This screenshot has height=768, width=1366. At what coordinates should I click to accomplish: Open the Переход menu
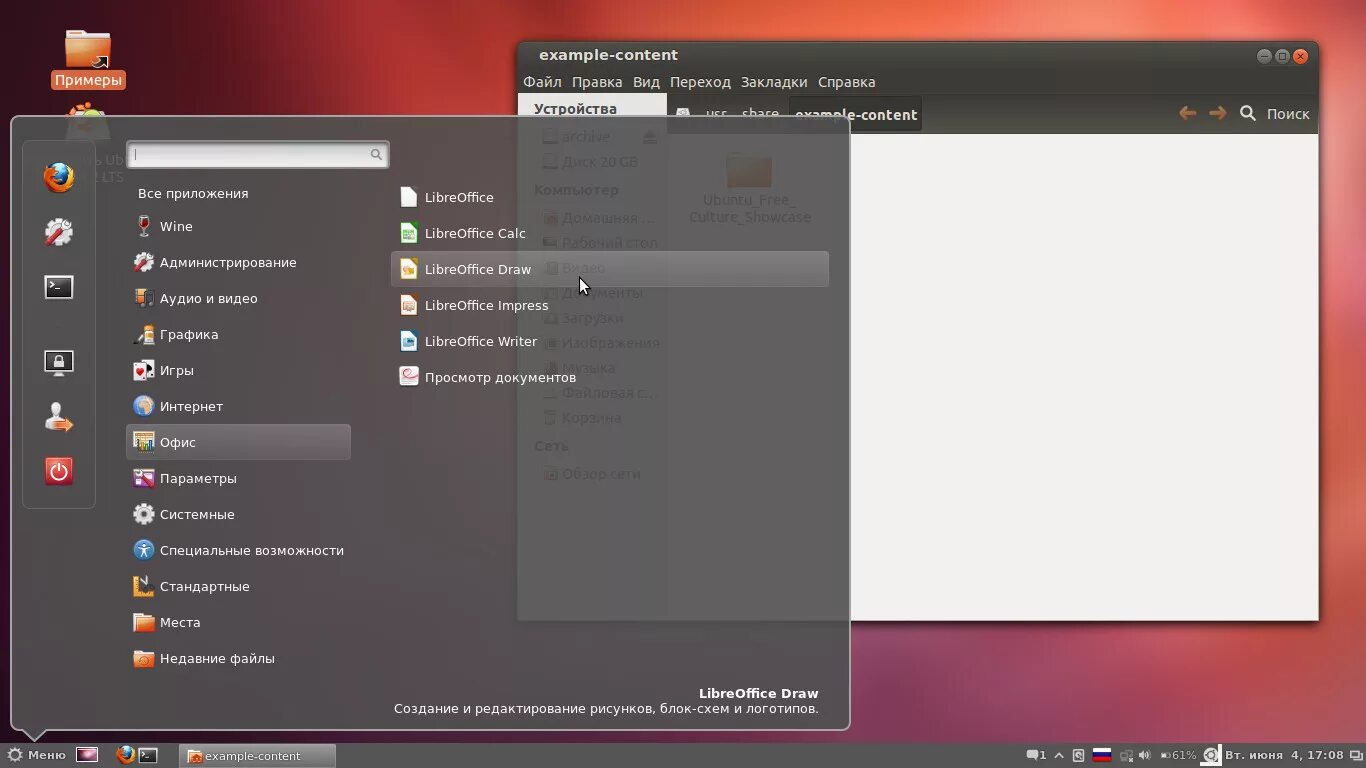click(x=700, y=81)
